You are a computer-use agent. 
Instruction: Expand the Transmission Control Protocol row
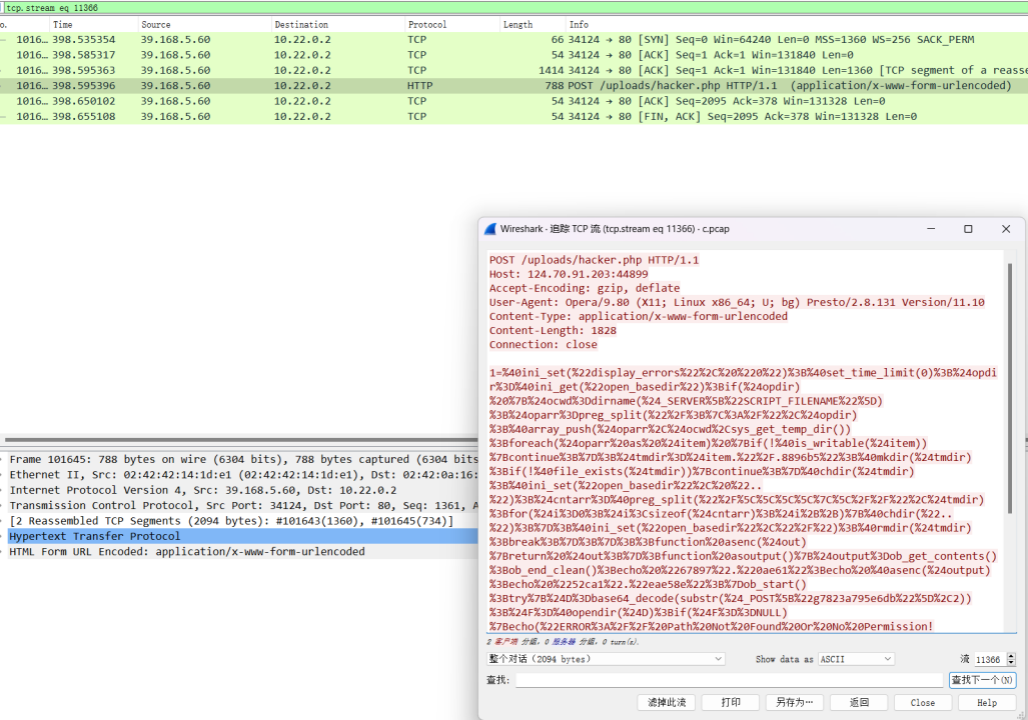click(4, 506)
